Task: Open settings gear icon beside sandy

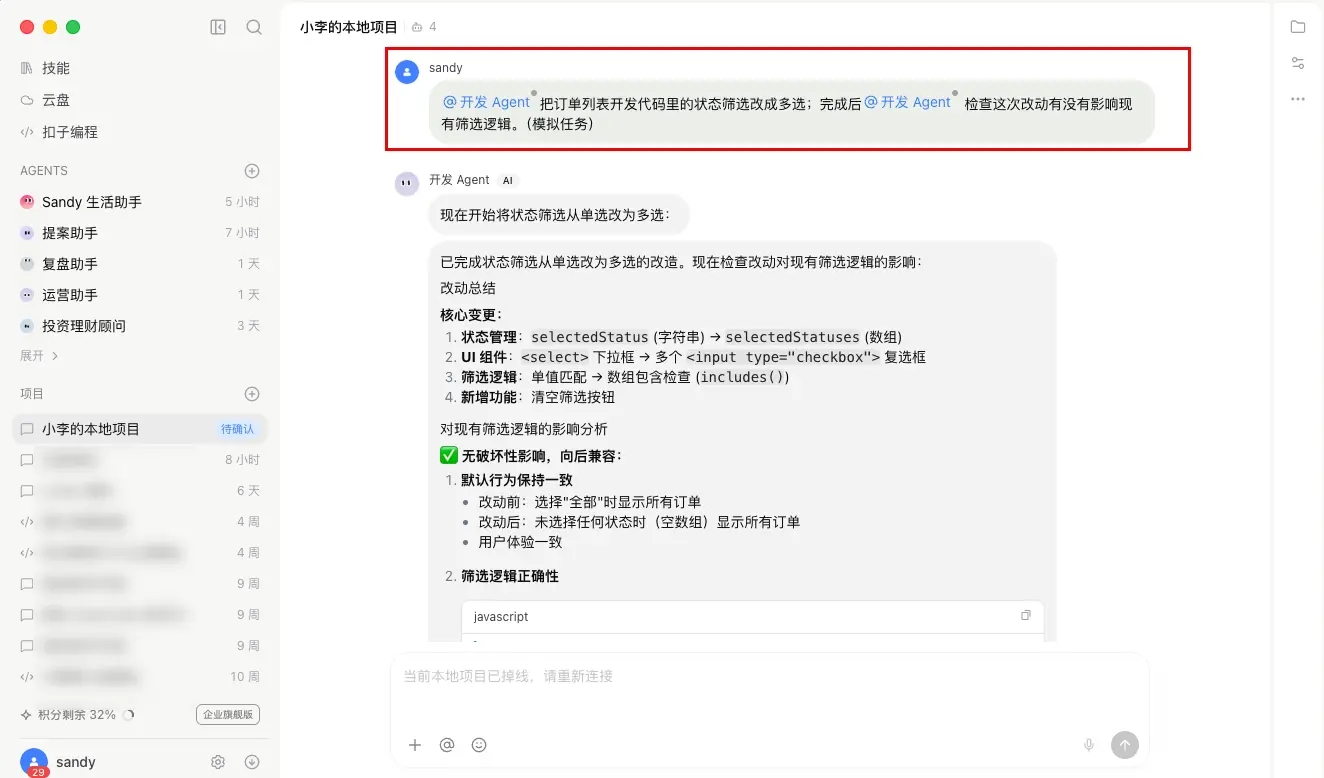Action: click(x=218, y=762)
